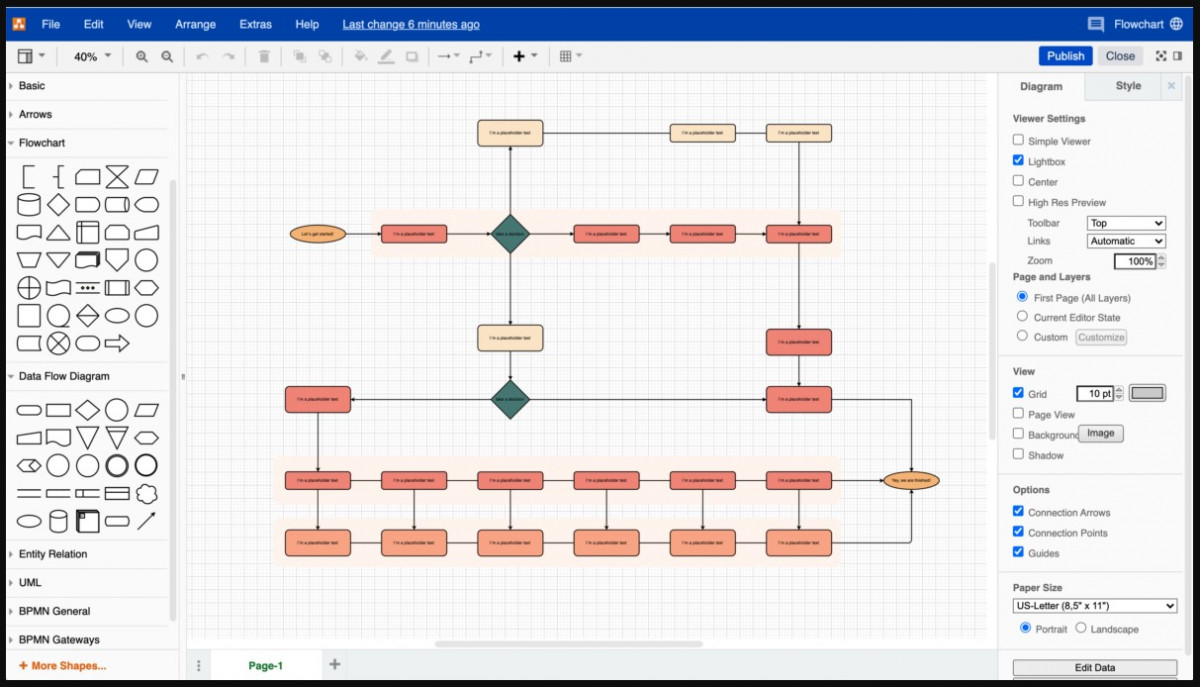
Task: Select the transfer arrow shape in Flowchart
Action: [x=117, y=344]
